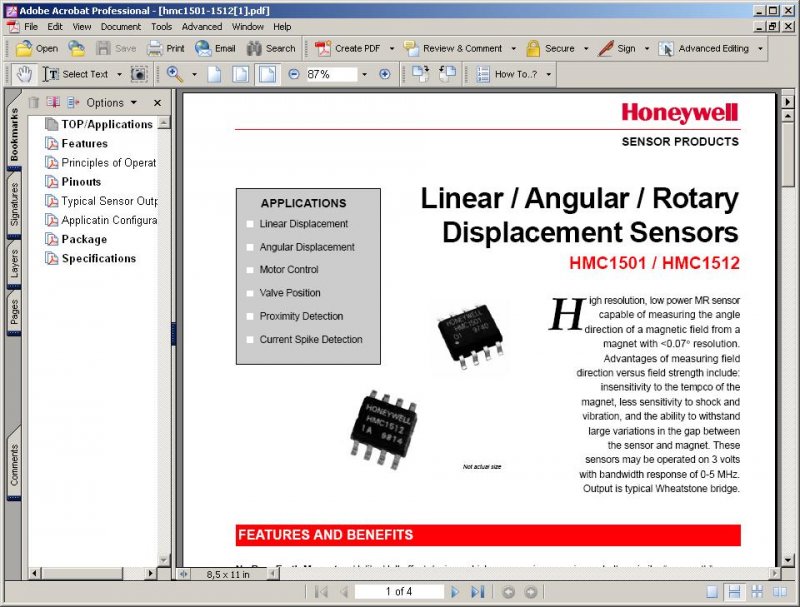Image resolution: width=800 pixels, height=607 pixels.
Task: Click the zoom in plus button
Action: (385, 74)
